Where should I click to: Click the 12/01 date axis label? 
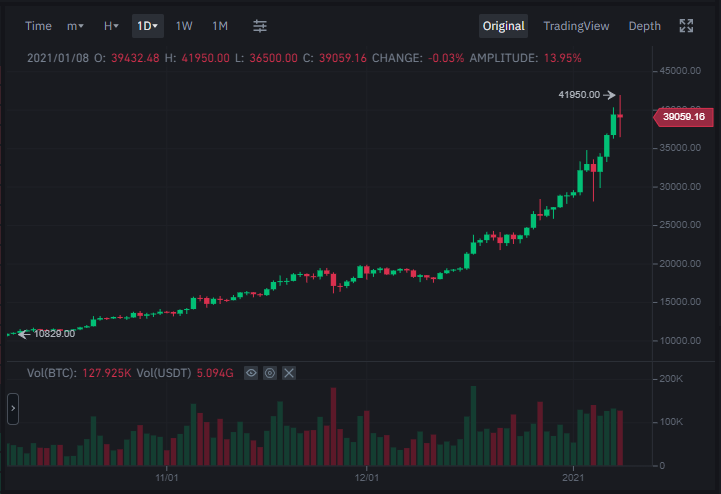pyautogui.click(x=367, y=478)
